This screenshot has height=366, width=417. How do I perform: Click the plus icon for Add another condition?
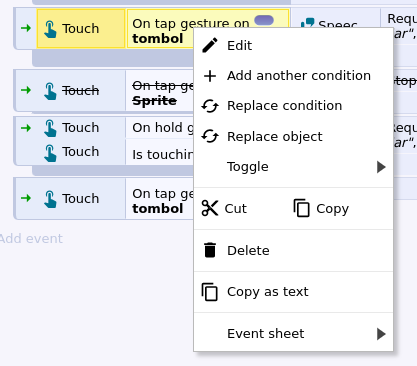point(210,76)
